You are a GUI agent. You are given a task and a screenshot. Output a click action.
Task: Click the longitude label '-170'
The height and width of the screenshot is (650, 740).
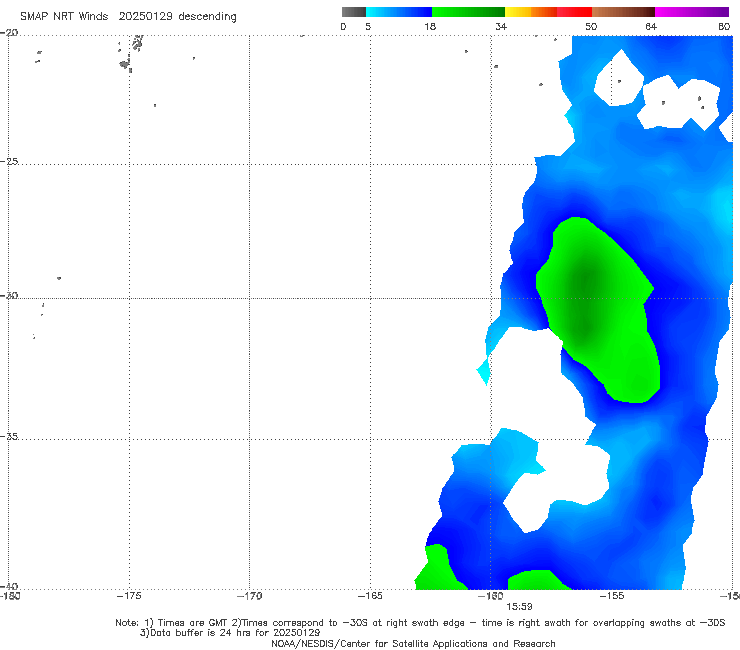tap(250, 596)
